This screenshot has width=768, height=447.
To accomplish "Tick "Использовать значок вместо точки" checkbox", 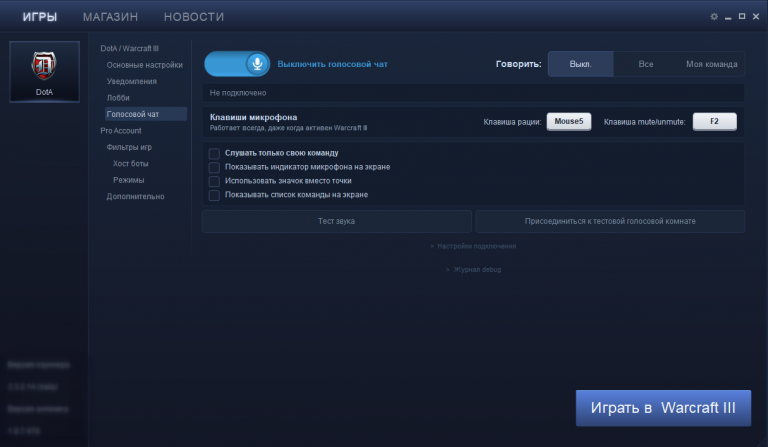I will click(214, 181).
